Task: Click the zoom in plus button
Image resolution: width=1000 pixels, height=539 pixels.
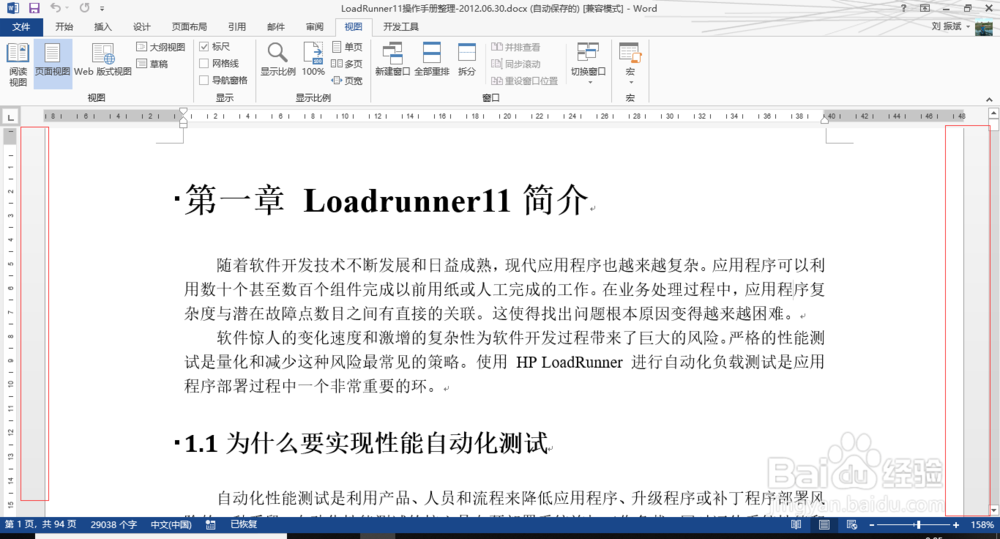Action: (x=955, y=525)
